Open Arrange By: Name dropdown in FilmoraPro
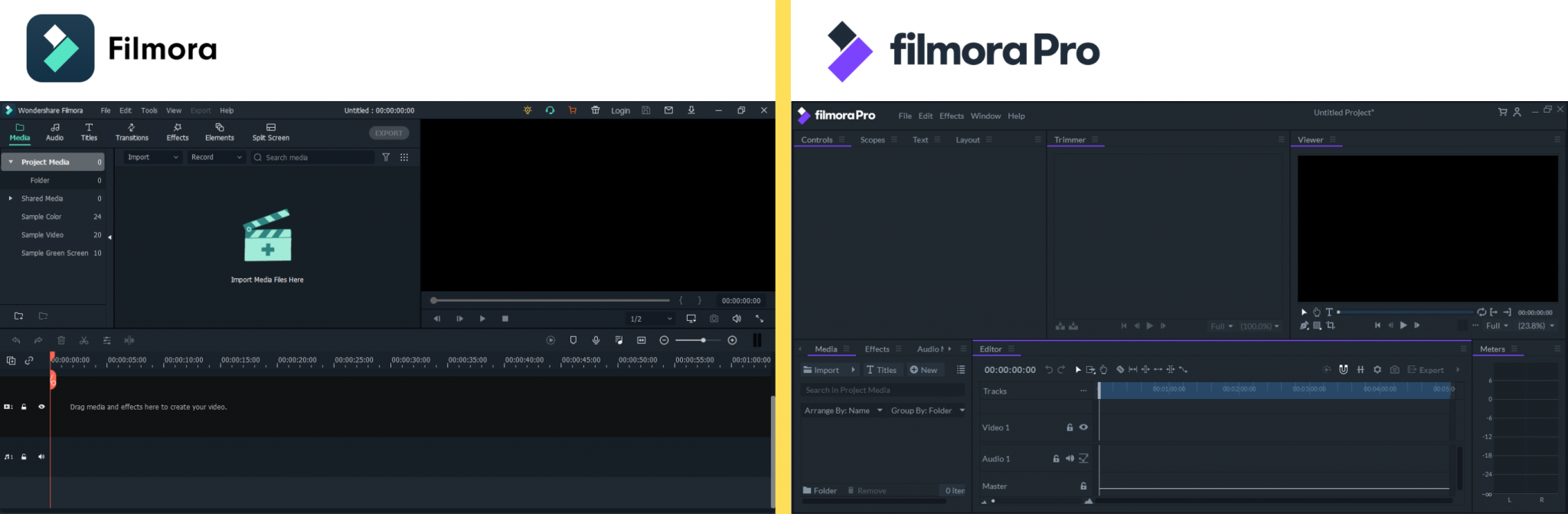 point(843,411)
